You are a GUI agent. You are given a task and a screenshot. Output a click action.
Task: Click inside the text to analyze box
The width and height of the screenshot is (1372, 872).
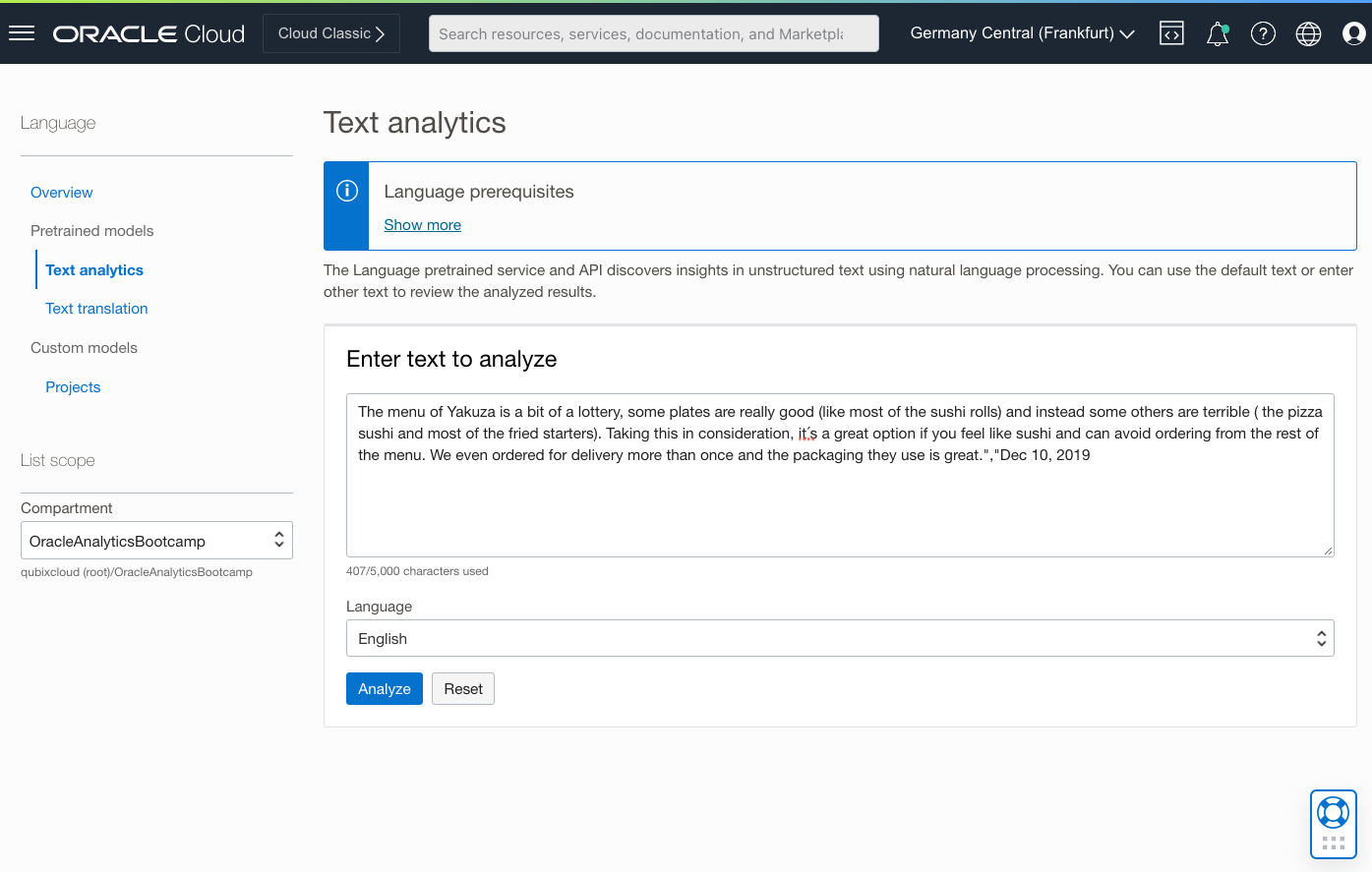[x=840, y=476]
